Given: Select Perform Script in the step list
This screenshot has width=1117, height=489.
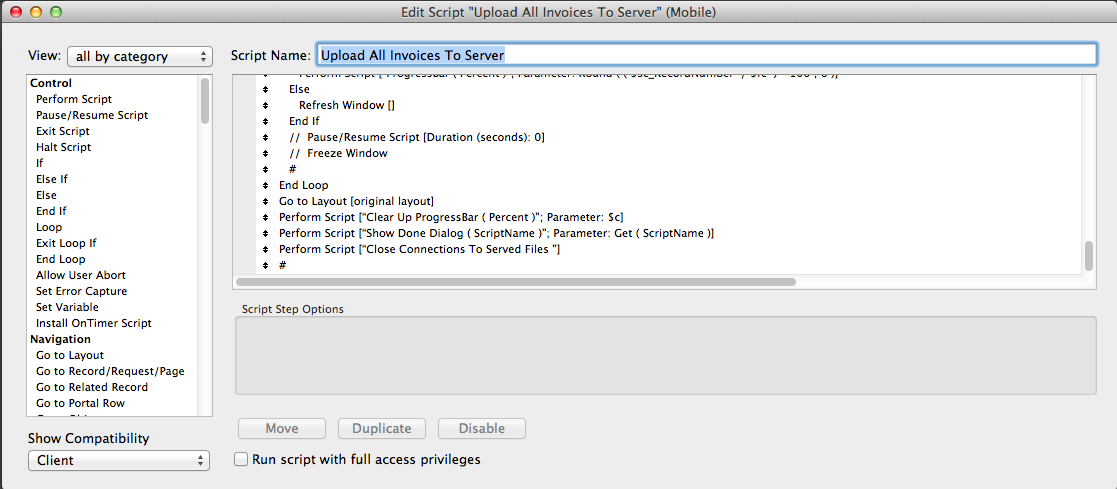Looking at the screenshot, I should tap(74, 99).
